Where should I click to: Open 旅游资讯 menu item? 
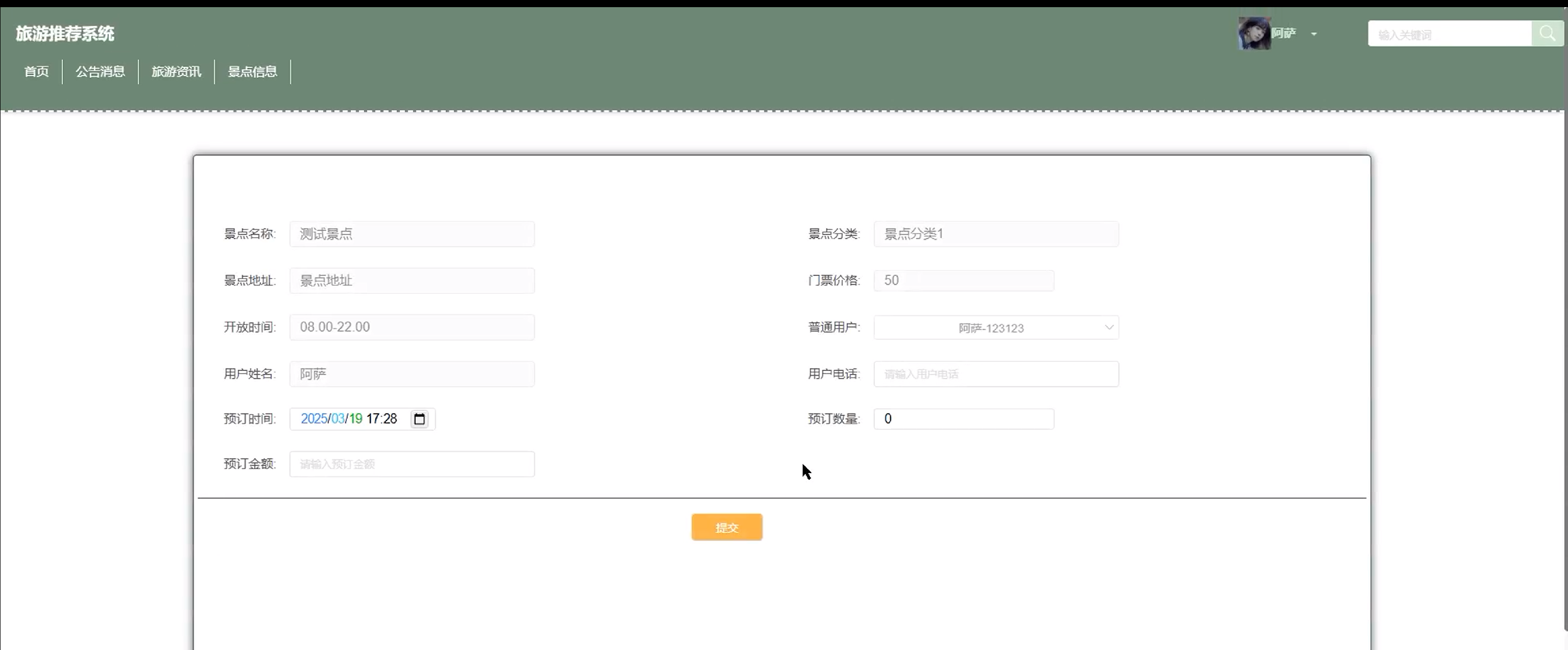pyautogui.click(x=177, y=72)
